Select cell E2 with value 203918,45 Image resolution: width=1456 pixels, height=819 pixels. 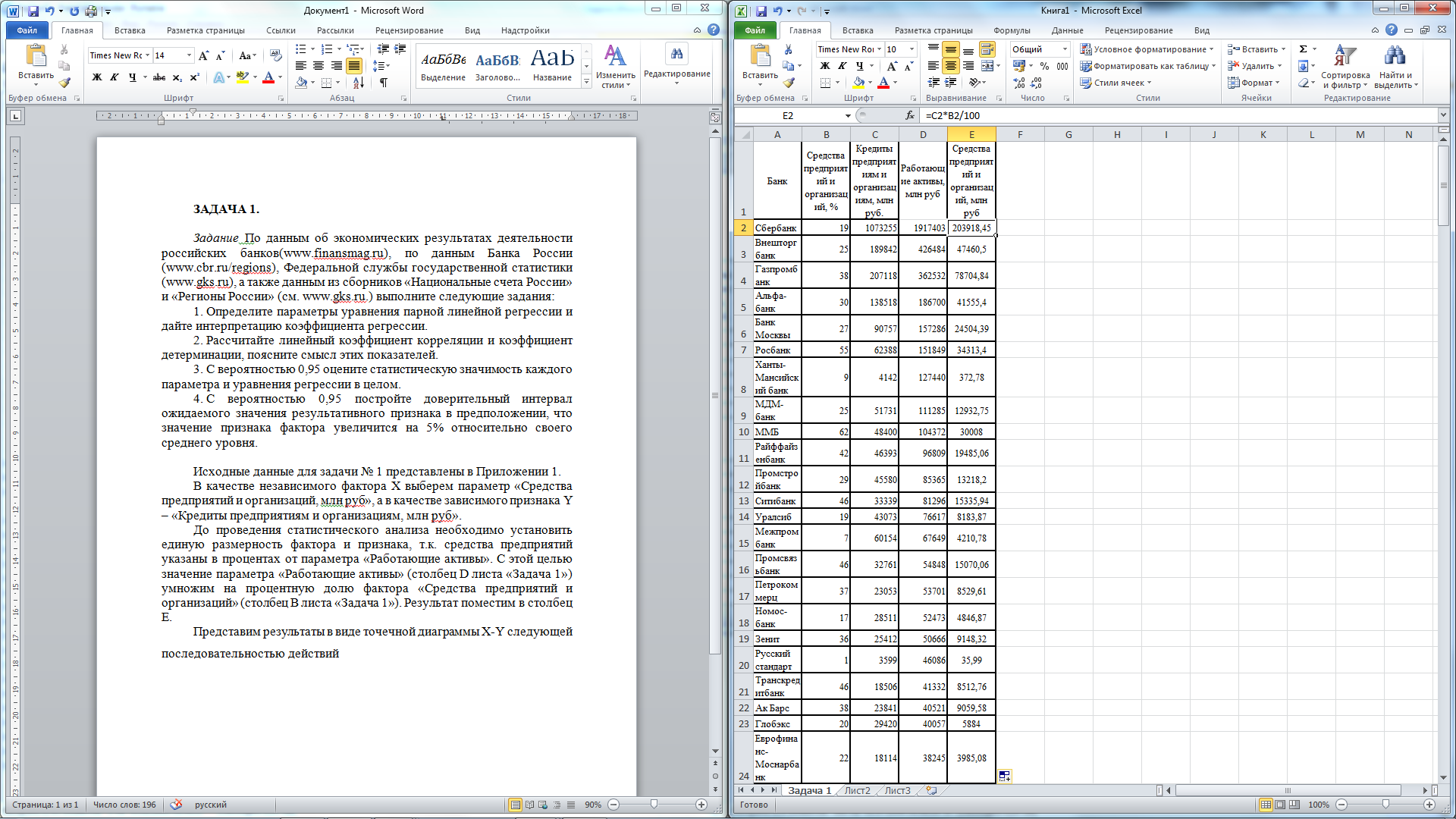(971, 227)
